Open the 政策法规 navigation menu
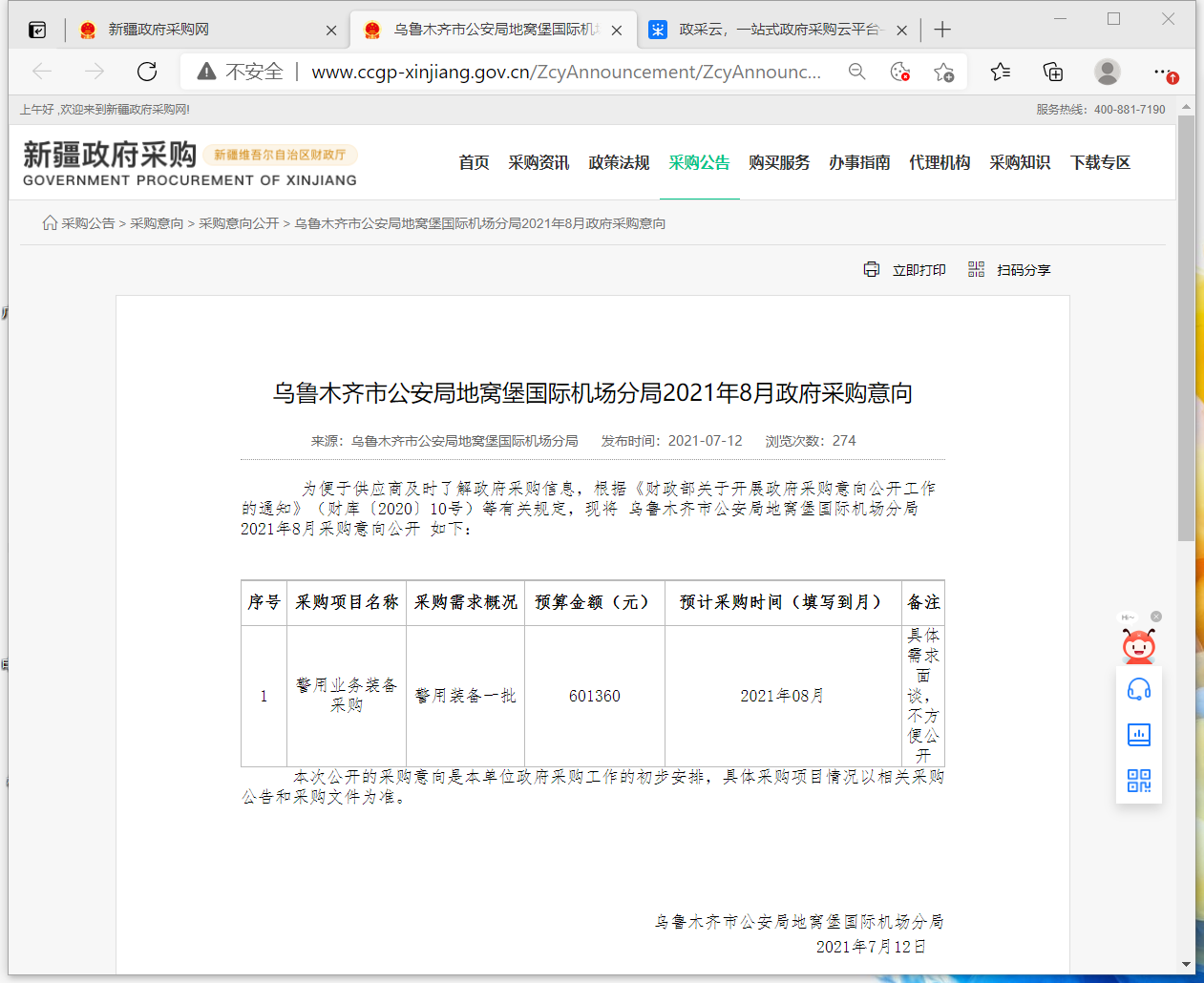Image resolution: width=1204 pixels, height=983 pixels. [x=619, y=162]
